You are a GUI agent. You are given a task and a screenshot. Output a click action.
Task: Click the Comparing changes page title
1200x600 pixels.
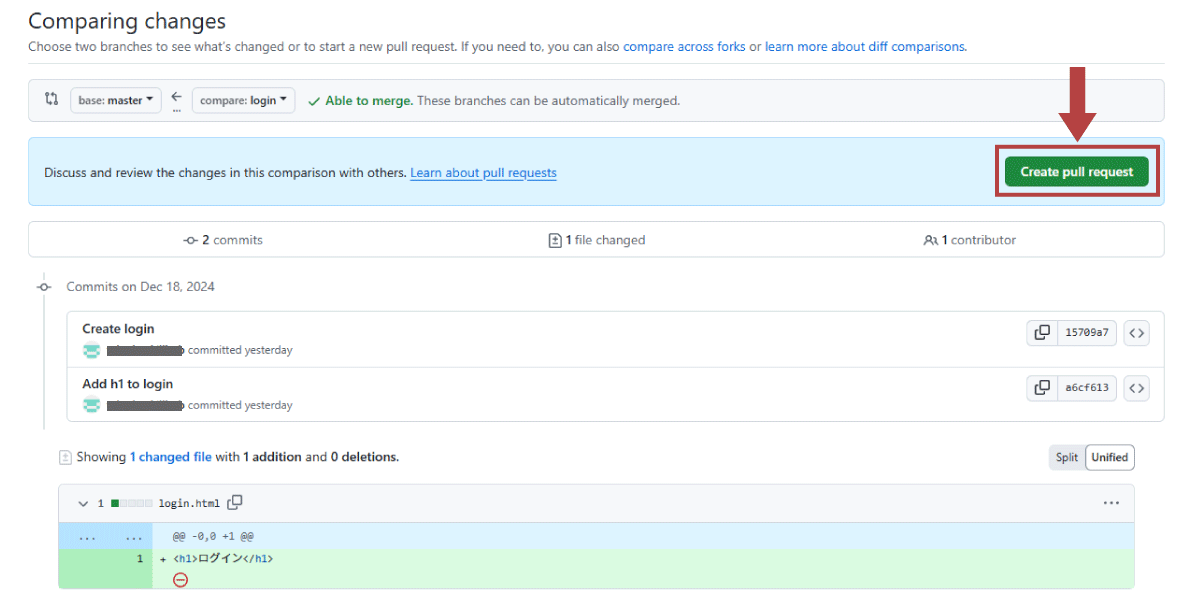127,21
